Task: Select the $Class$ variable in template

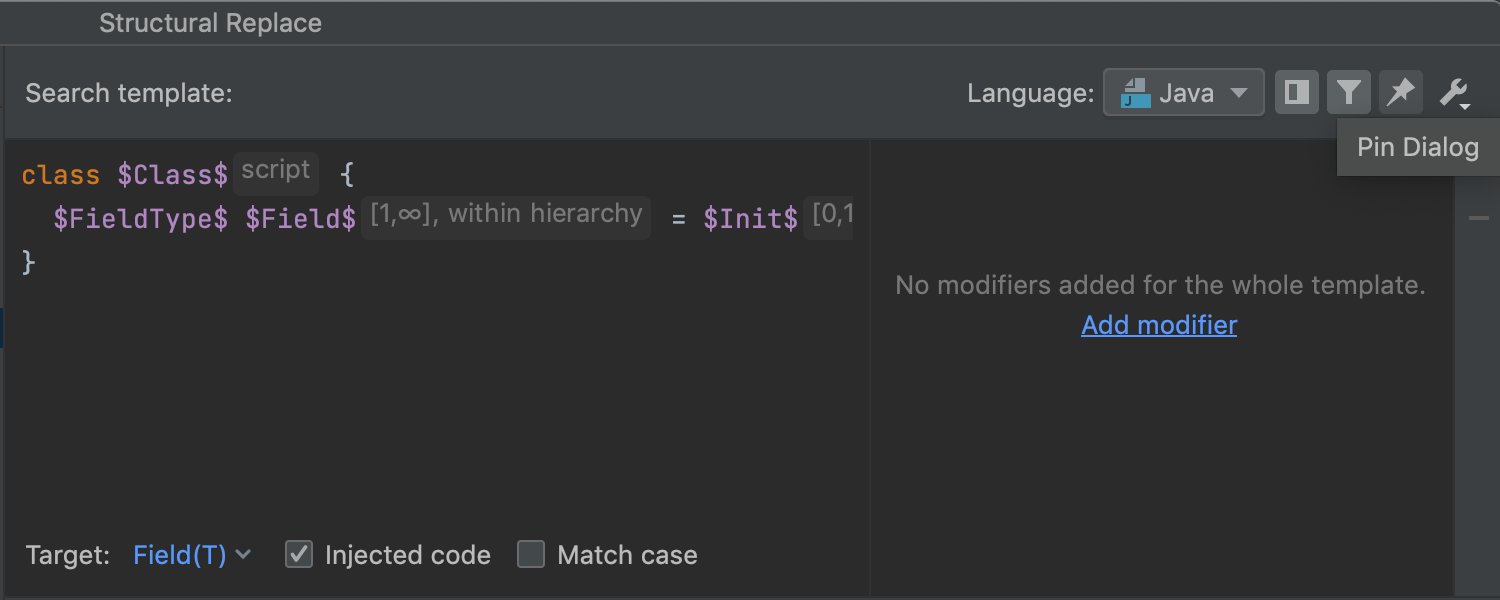Action: tap(172, 175)
